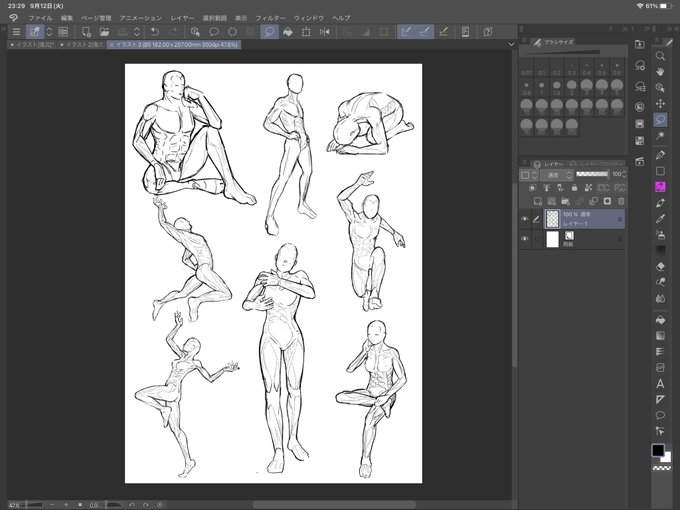Select the Auto select magic wand tool

[x=660, y=135]
